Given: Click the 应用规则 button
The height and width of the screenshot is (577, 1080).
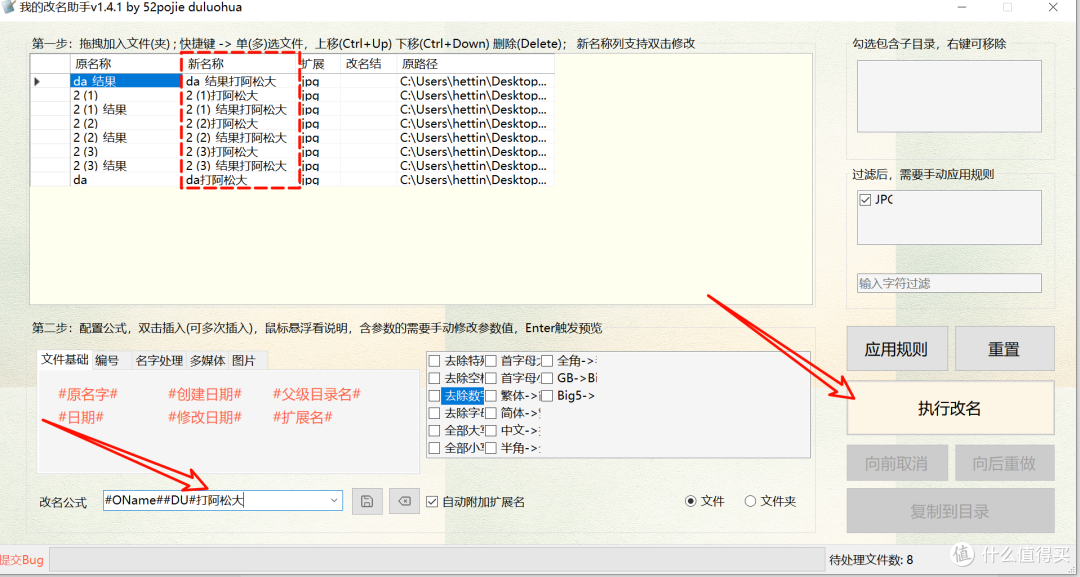Looking at the screenshot, I should coord(896,349).
